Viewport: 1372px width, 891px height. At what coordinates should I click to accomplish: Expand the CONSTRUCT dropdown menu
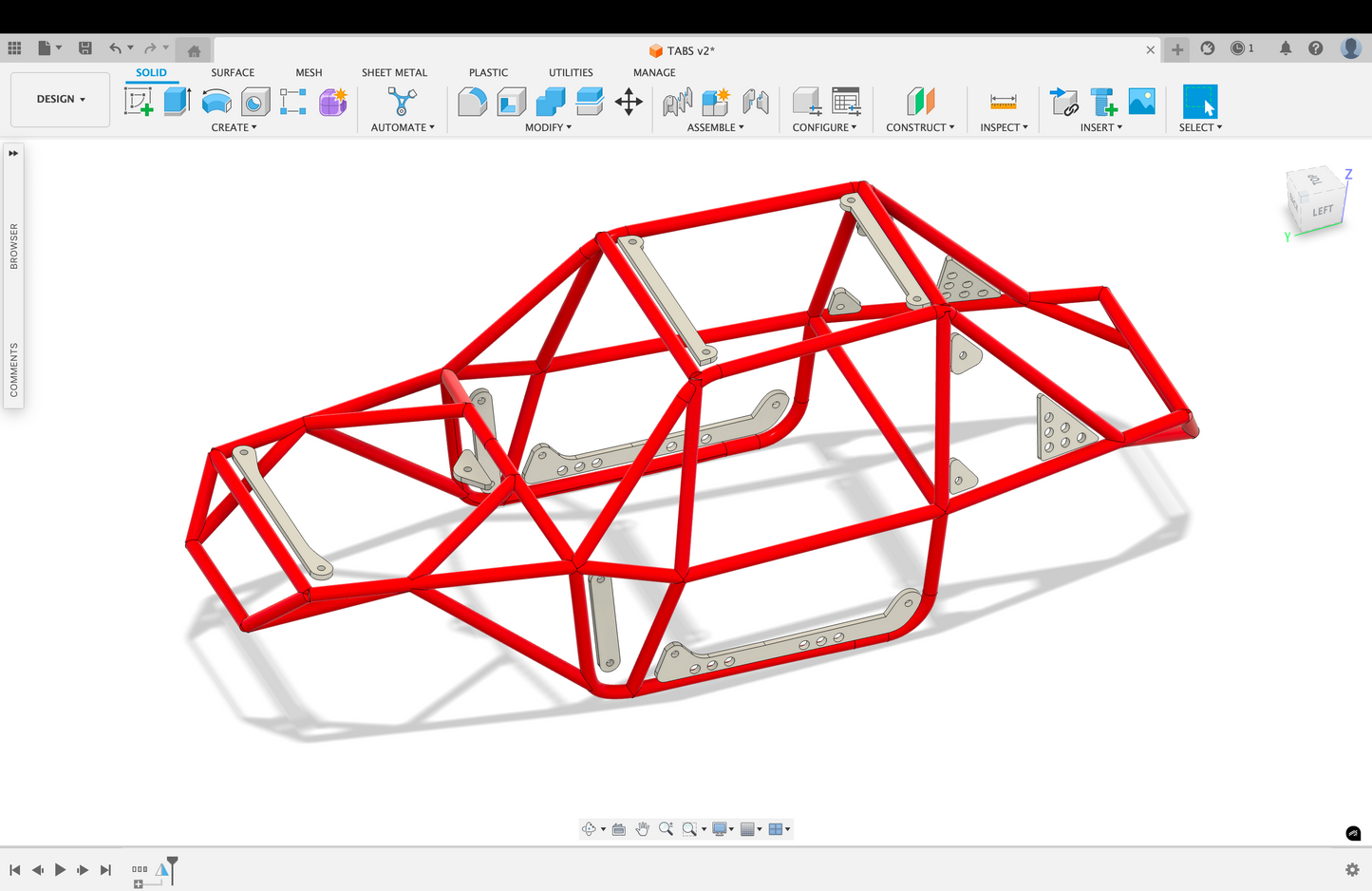pos(919,127)
